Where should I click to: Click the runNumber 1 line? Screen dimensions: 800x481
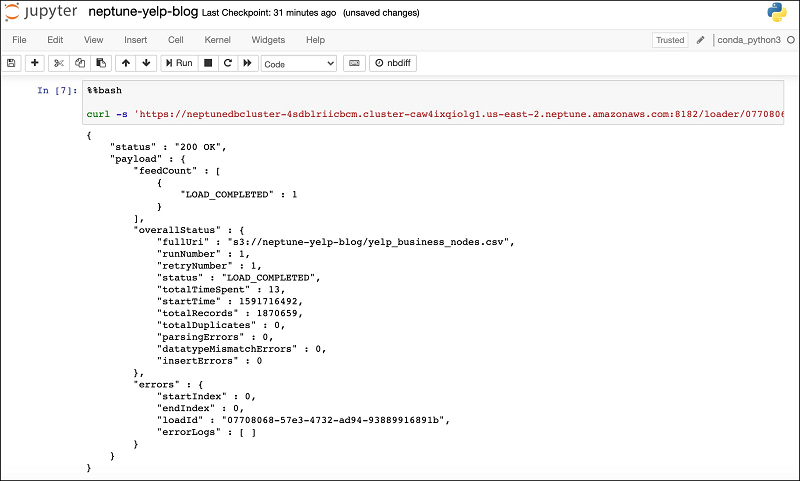204,254
